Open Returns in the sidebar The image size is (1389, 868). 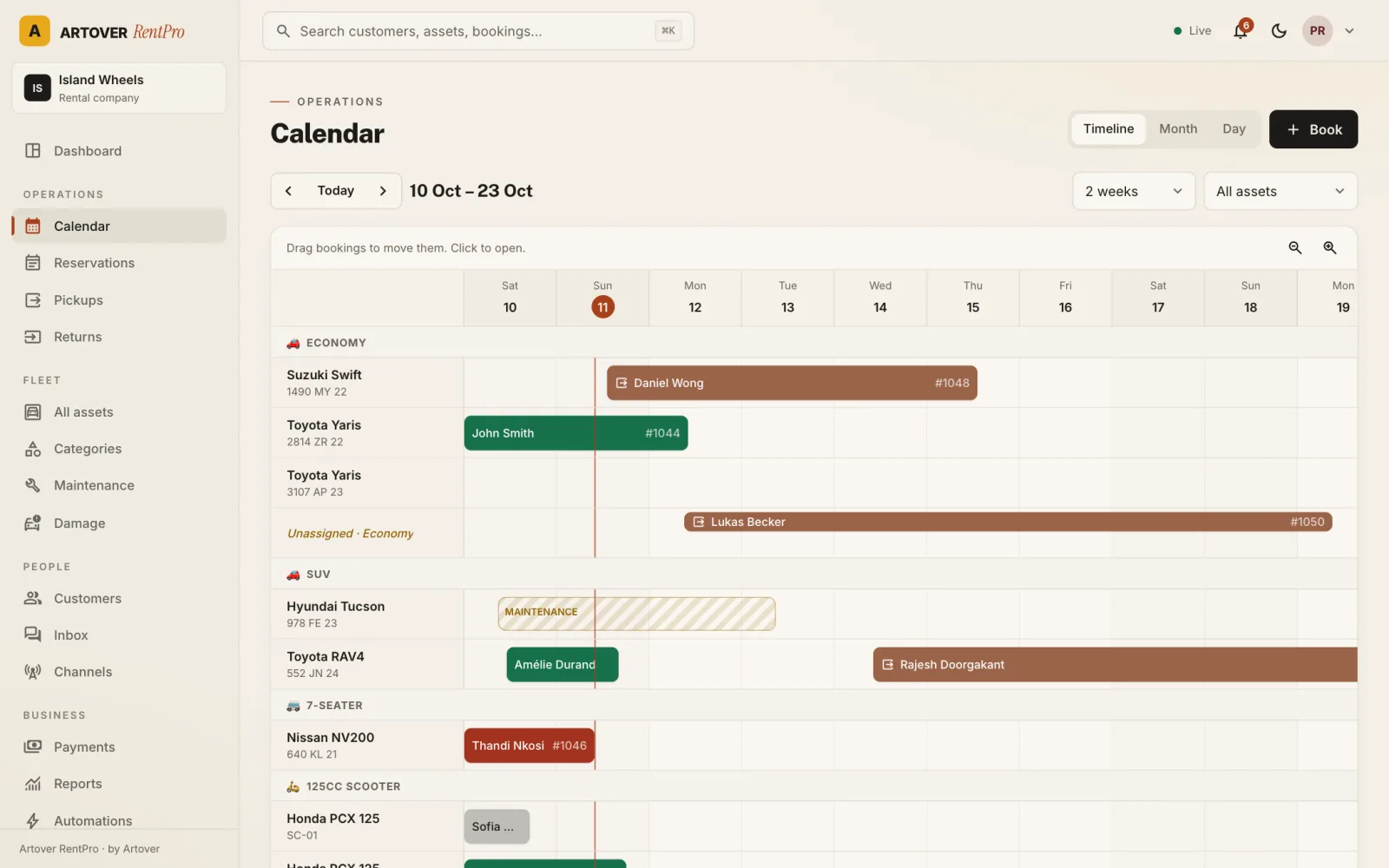119,337
